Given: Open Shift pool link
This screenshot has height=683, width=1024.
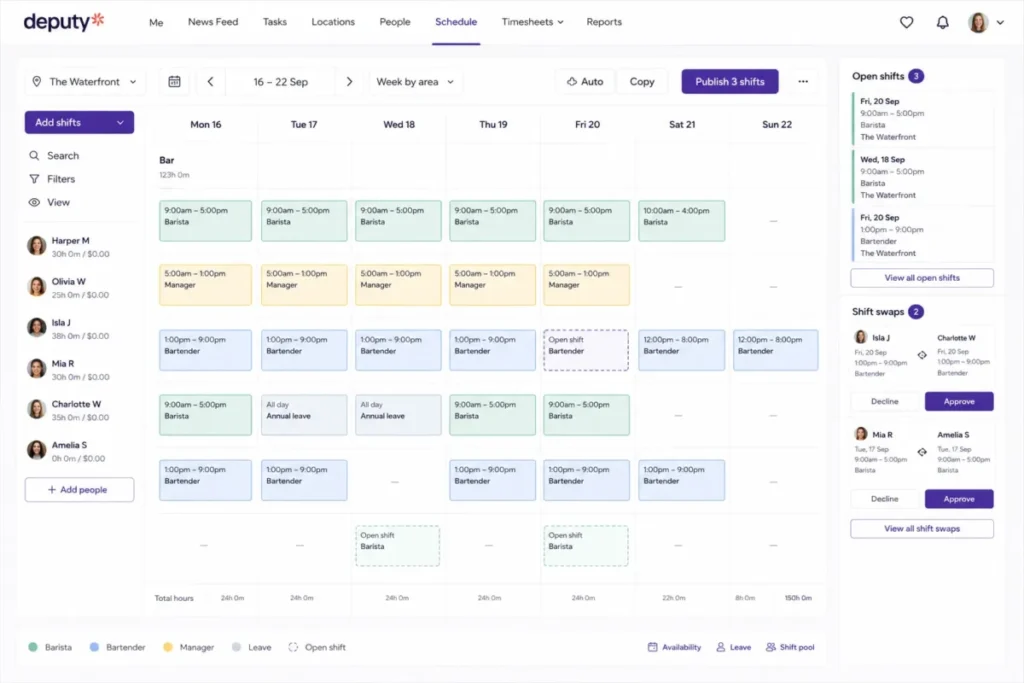Looking at the screenshot, I should pos(790,647).
